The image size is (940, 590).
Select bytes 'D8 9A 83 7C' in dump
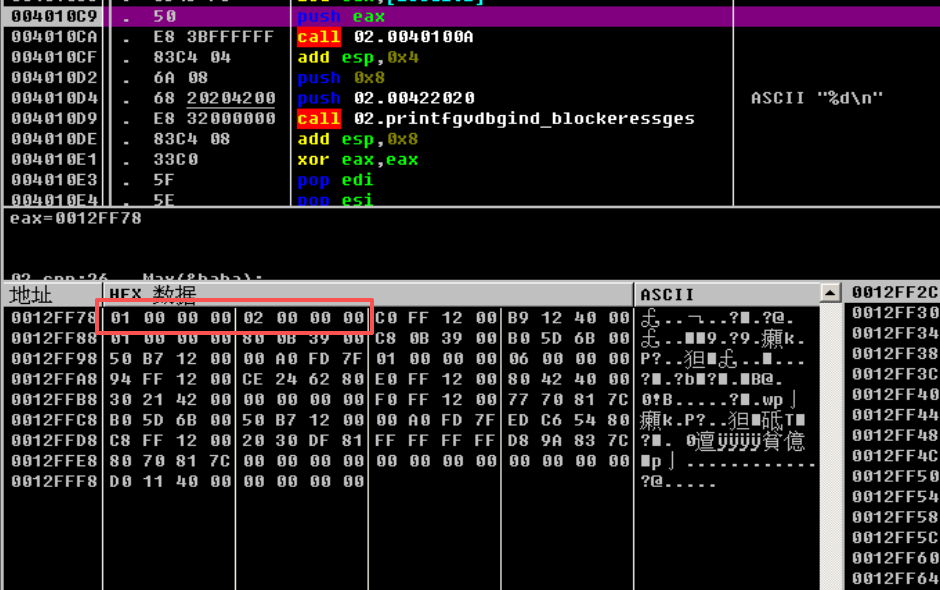(x=568, y=440)
